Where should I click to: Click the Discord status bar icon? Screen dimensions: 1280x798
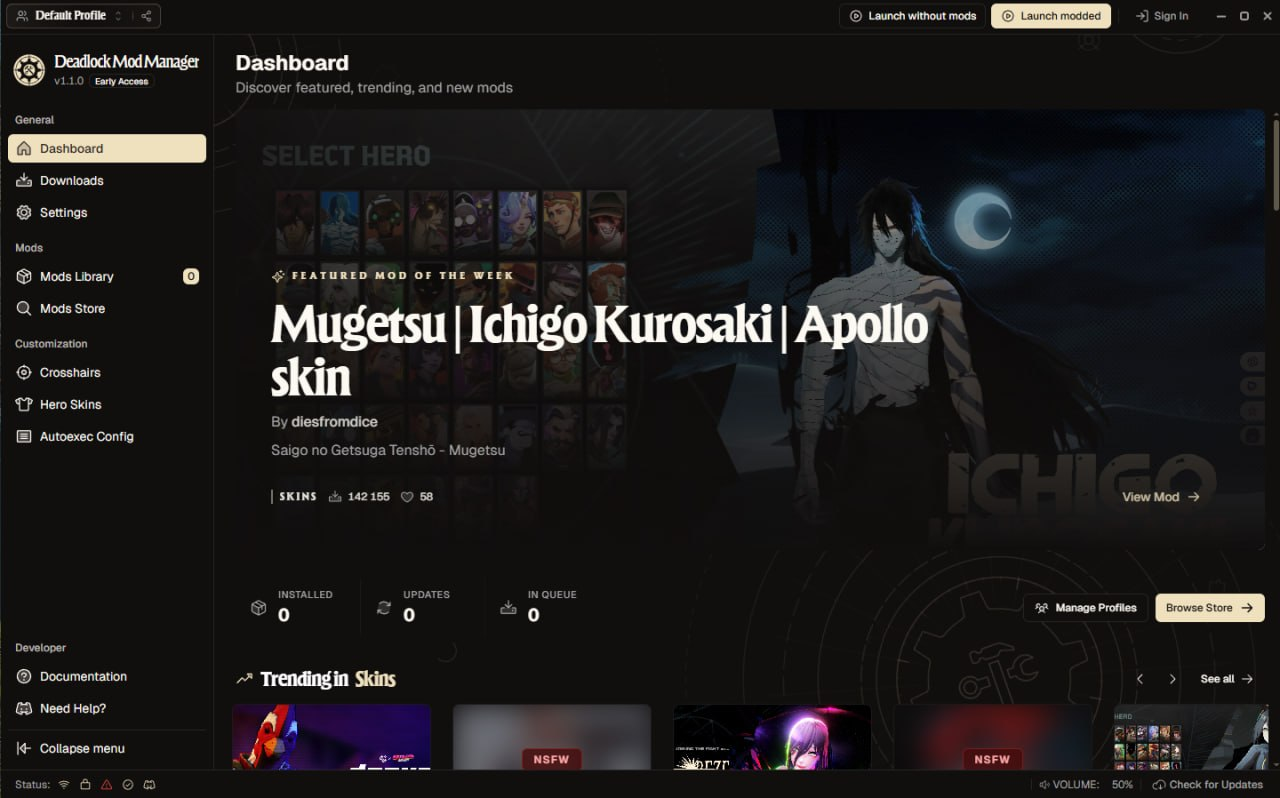point(149,785)
